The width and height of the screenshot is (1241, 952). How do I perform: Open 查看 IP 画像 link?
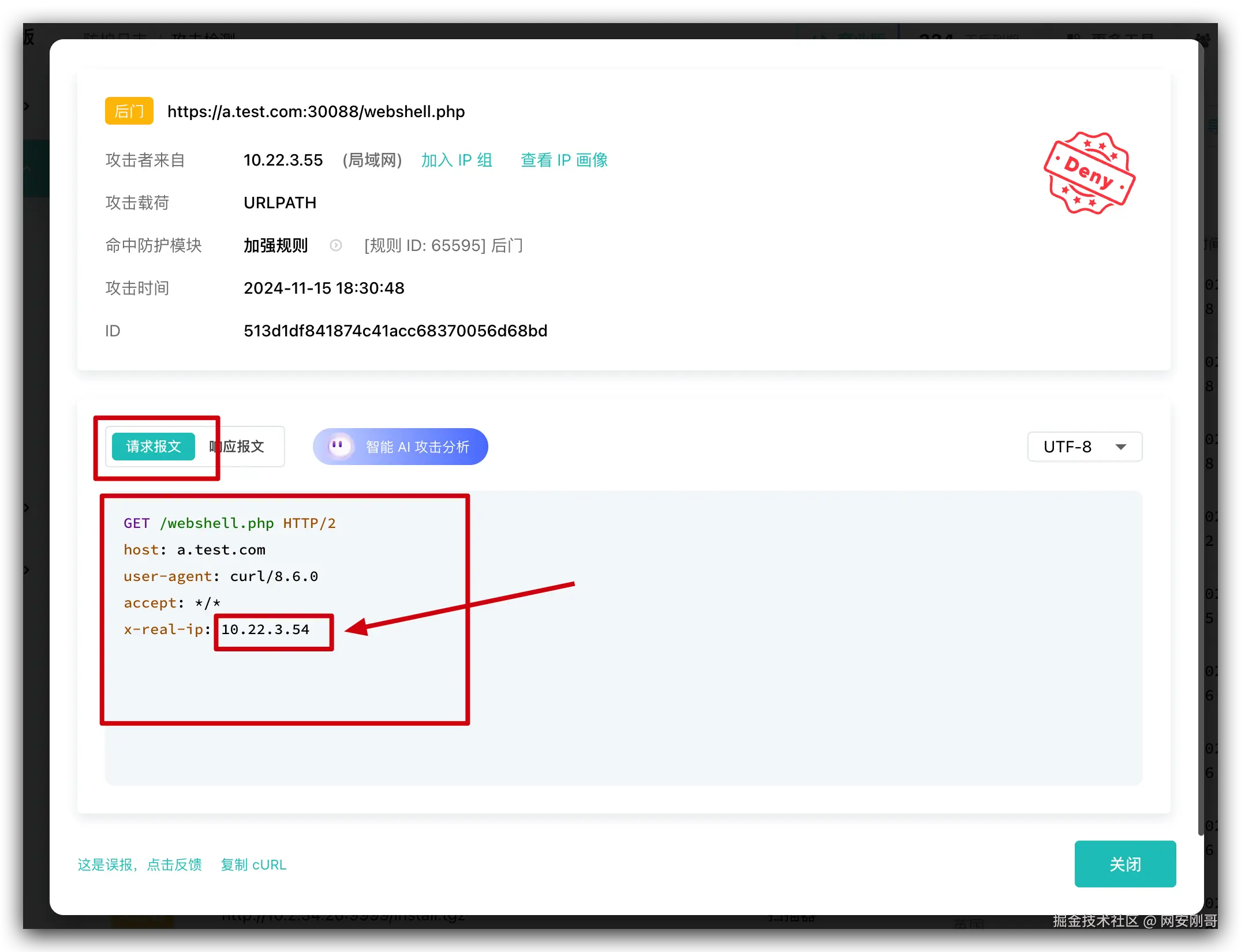click(564, 160)
